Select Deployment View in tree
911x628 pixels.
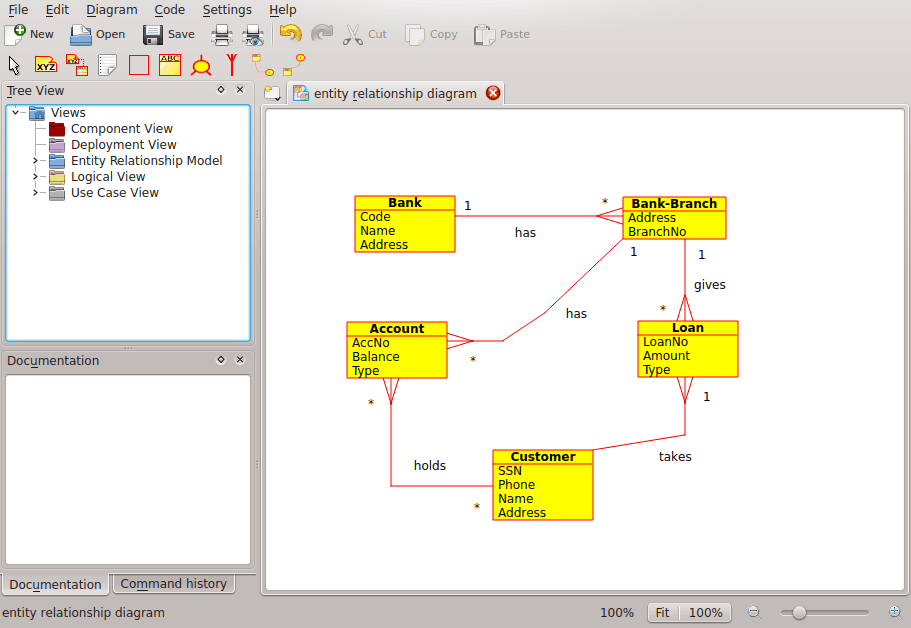[123, 145]
